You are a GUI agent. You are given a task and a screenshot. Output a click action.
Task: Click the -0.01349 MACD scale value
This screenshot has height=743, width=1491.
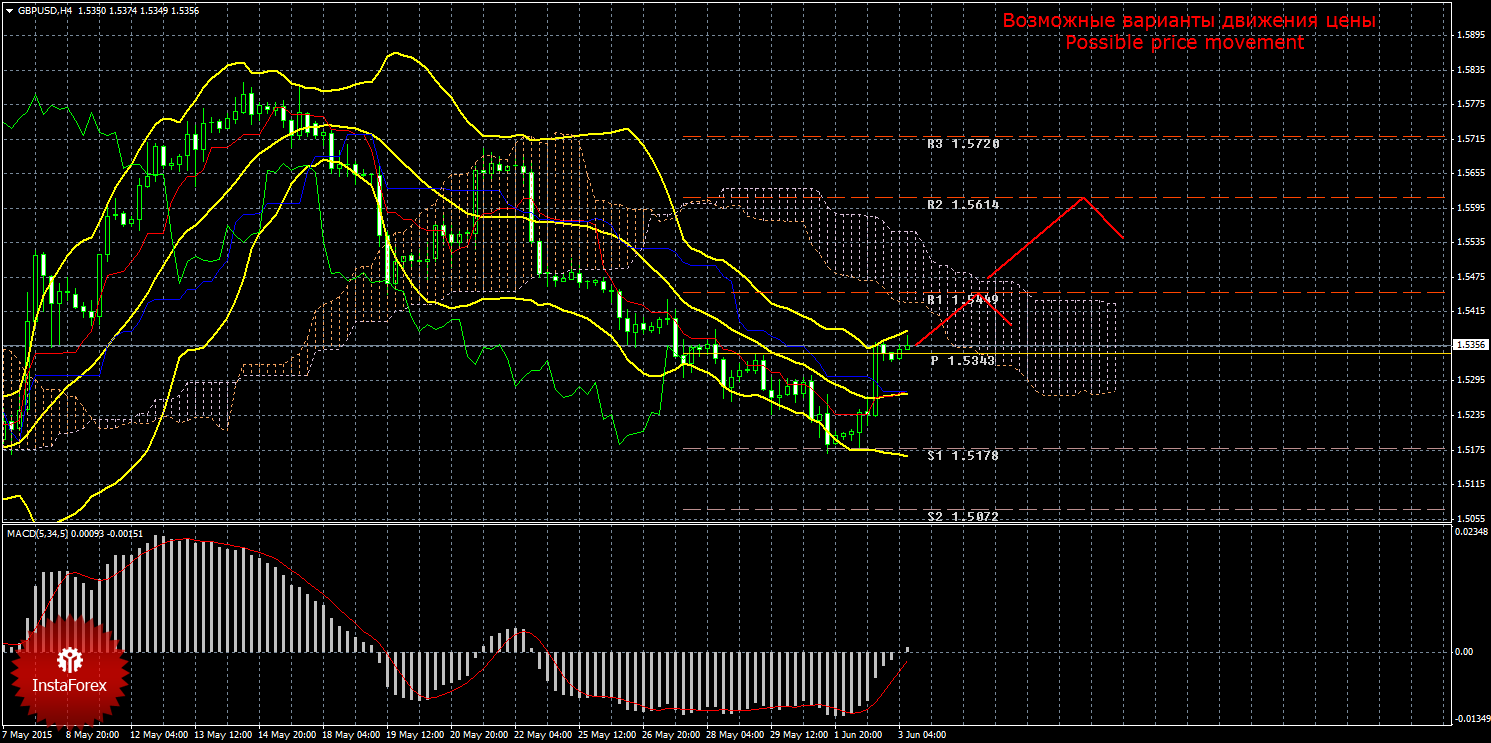(1468, 718)
